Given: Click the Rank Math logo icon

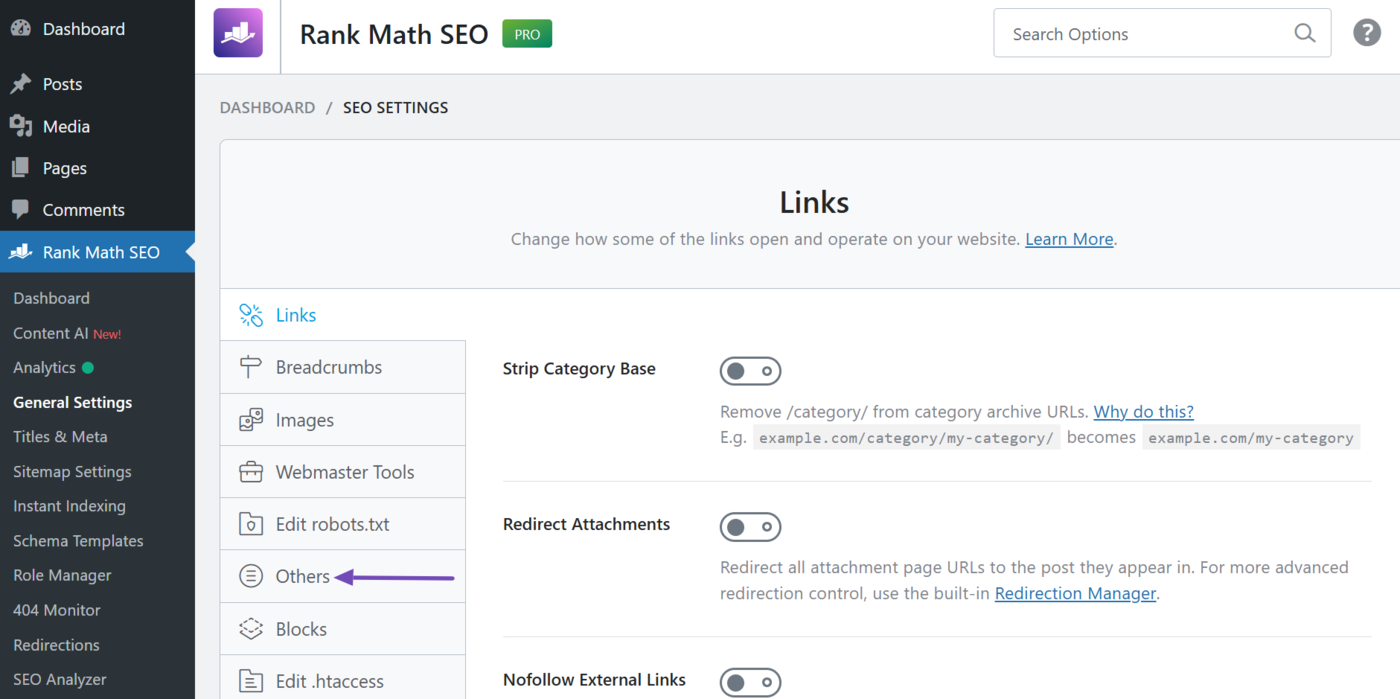Looking at the screenshot, I should click(238, 33).
